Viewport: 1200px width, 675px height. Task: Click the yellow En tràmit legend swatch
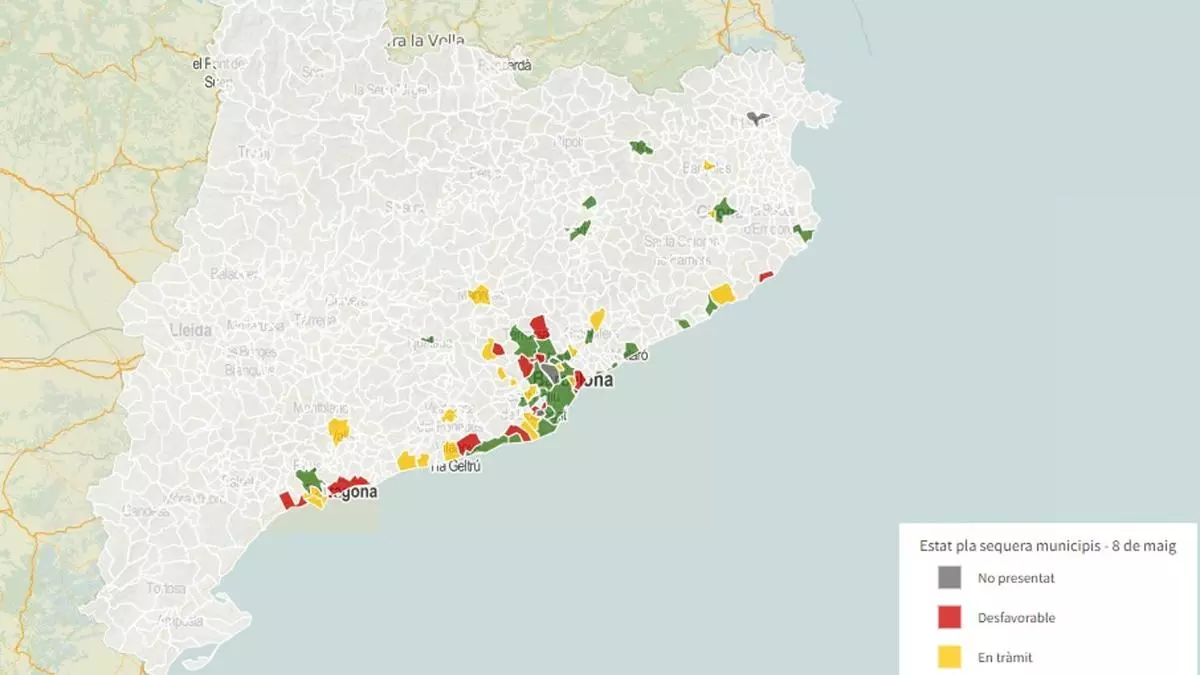click(949, 657)
